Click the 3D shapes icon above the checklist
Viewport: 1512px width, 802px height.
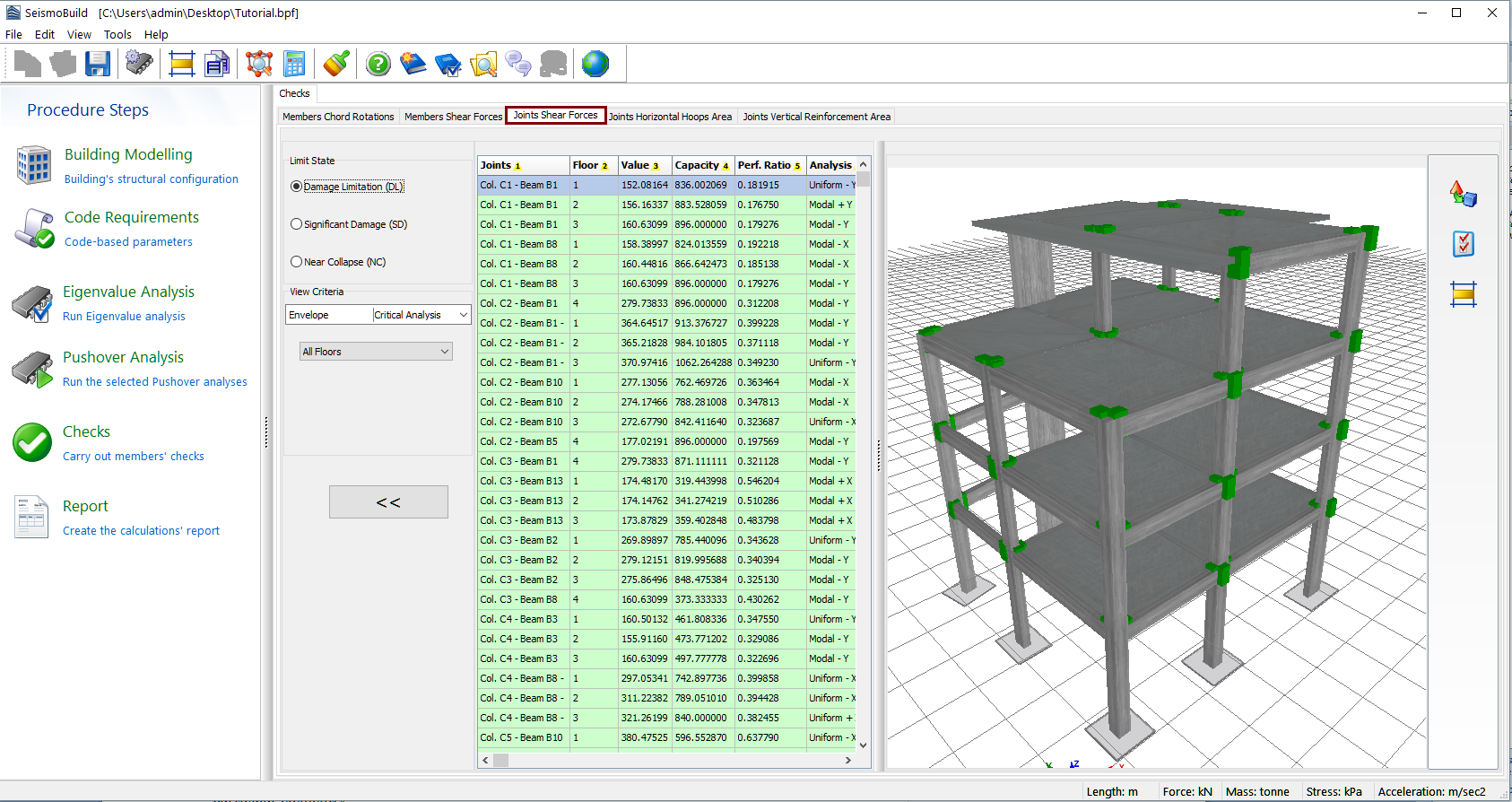point(1463,193)
